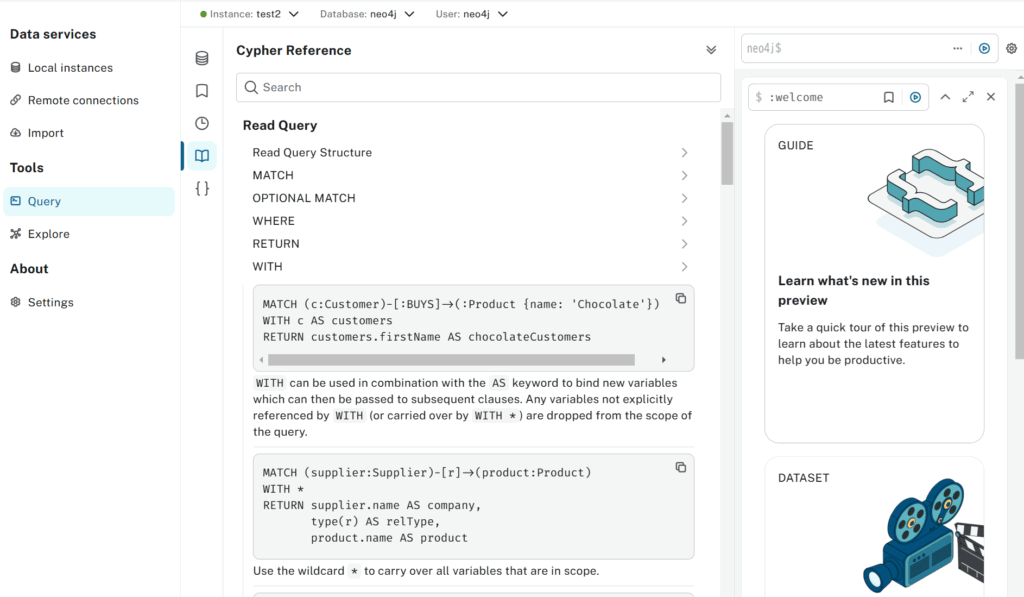This screenshot has height=597, width=1024.
Task: Click the Remote connections link icon
Action: [16, 100]
